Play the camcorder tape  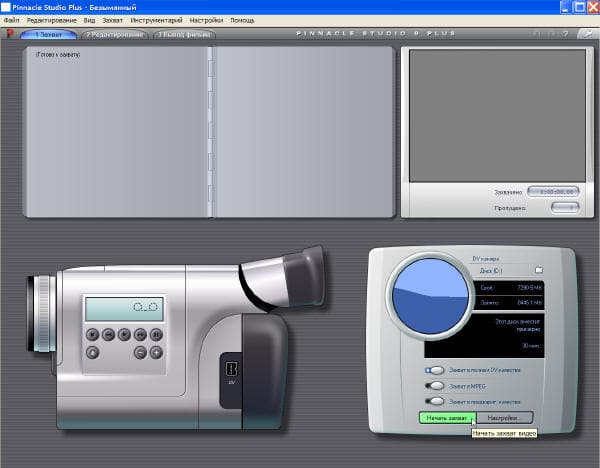click(x=124, y=334)
